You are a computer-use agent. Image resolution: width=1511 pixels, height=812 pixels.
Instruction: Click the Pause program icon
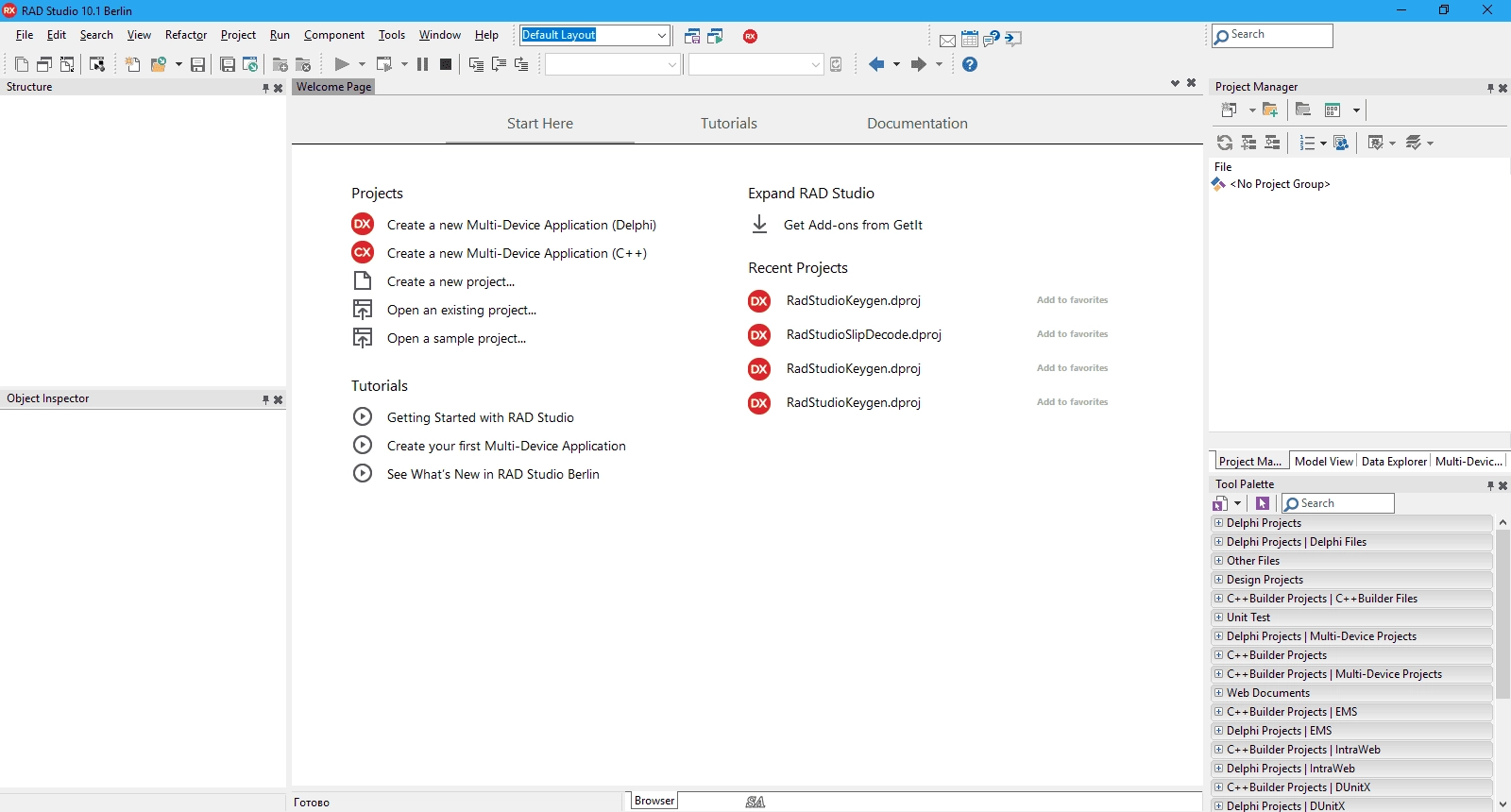point(422,64)
